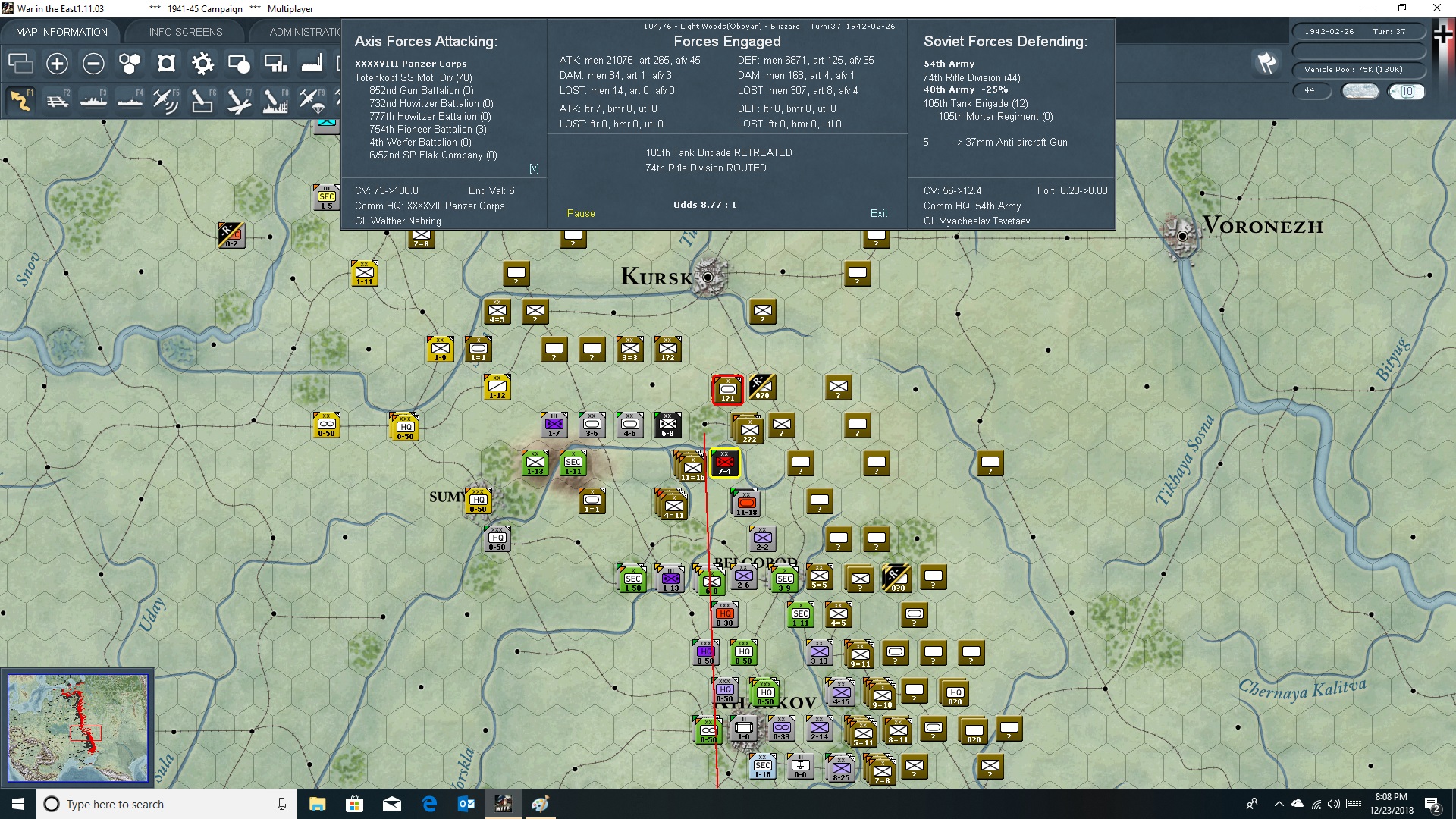Screen dimensions: 1456x819
Task: Select the F9 air transport parachute mode
Action: [x=312, y=101]
